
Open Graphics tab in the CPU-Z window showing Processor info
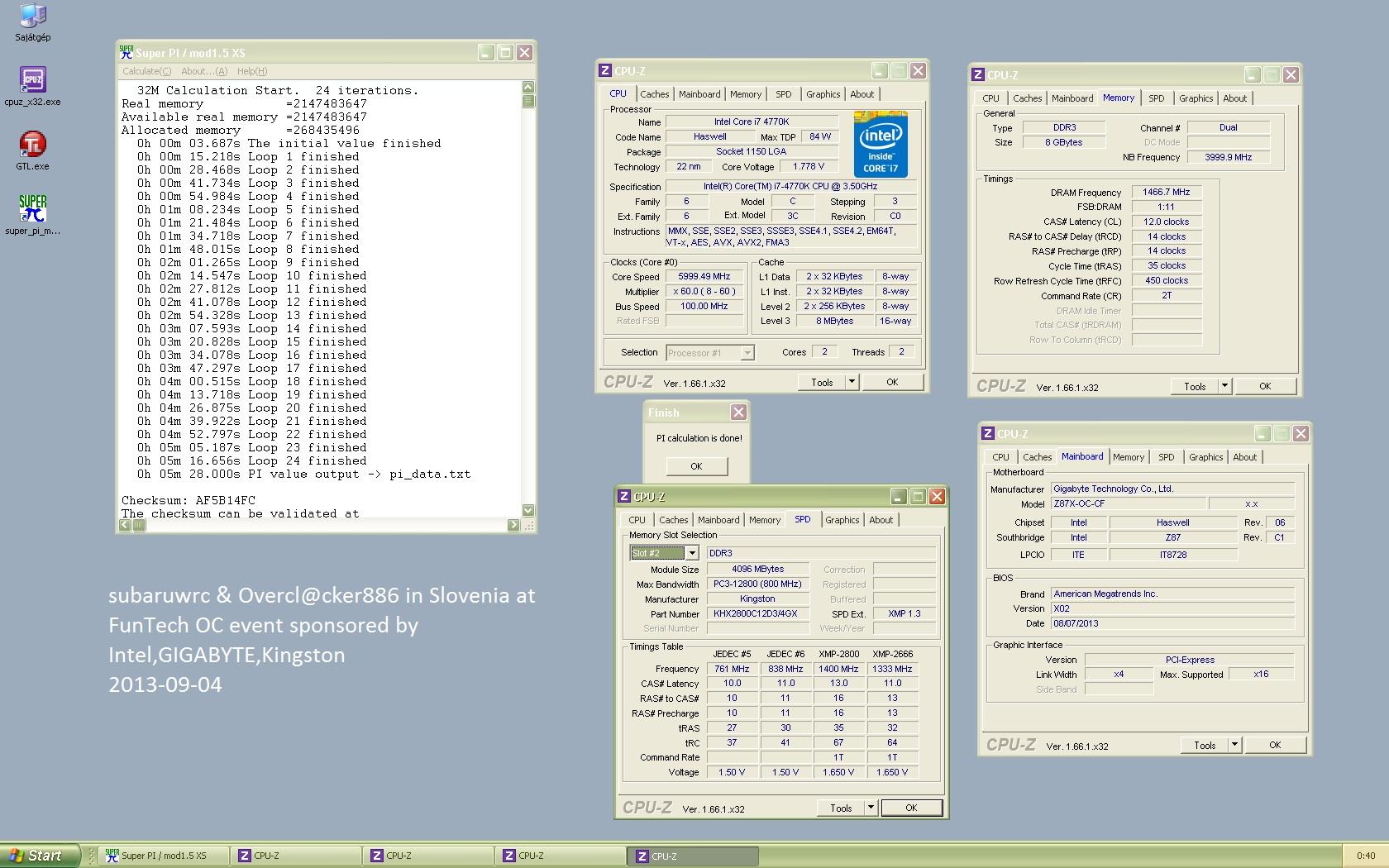point(823,94)
